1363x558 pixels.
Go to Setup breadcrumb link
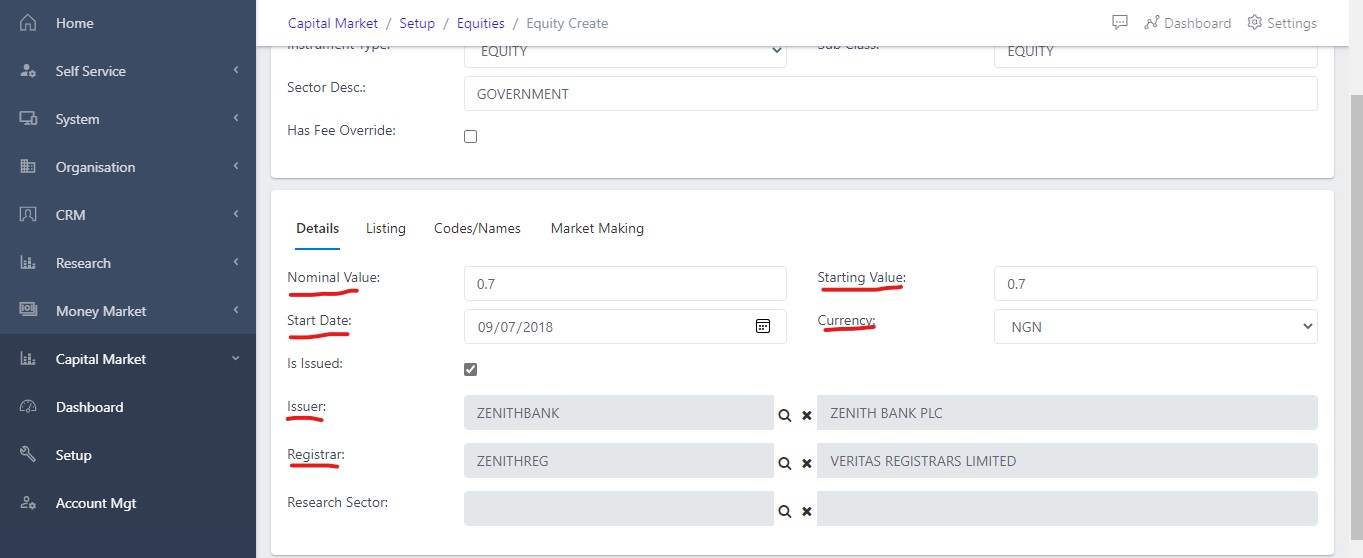pos(417,23)
